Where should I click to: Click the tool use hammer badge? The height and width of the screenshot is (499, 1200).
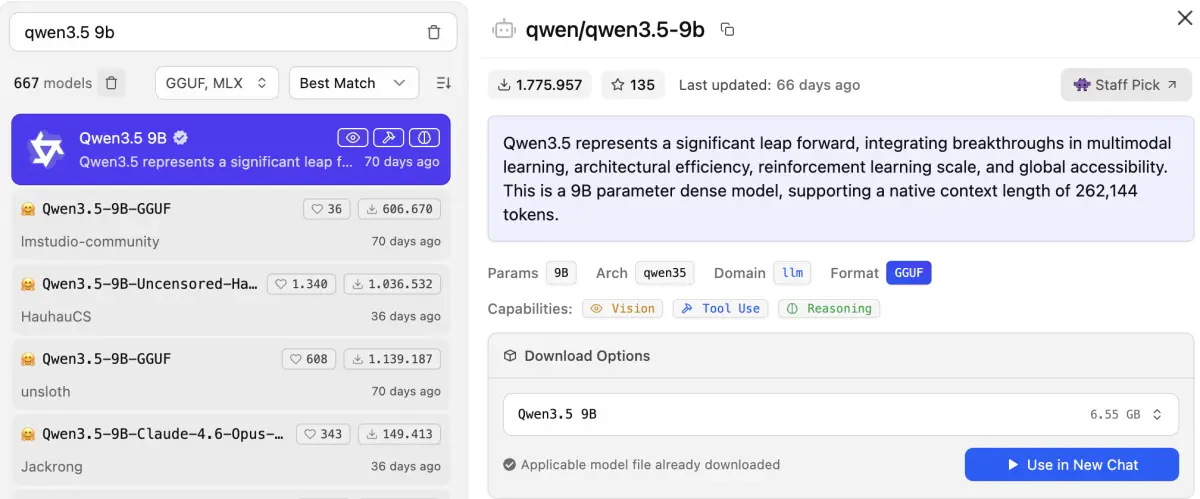click(x=389, y=138)
